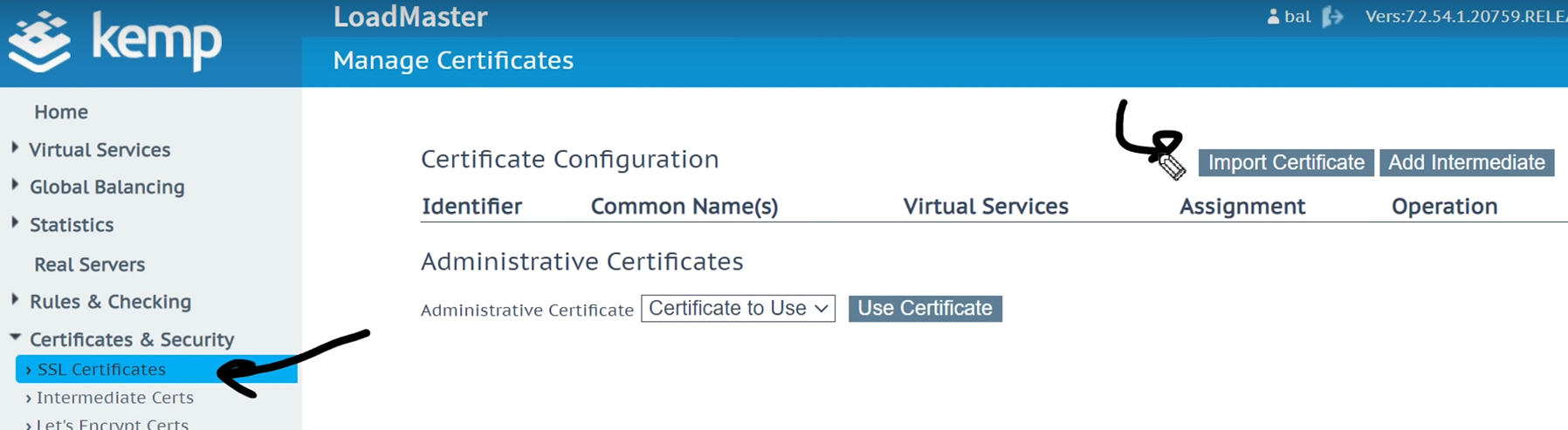The height and width of the screenshot is (430, 1568).
Task: Expand the Virtual Services sidebar menu
Action: [x=99, y=149]
